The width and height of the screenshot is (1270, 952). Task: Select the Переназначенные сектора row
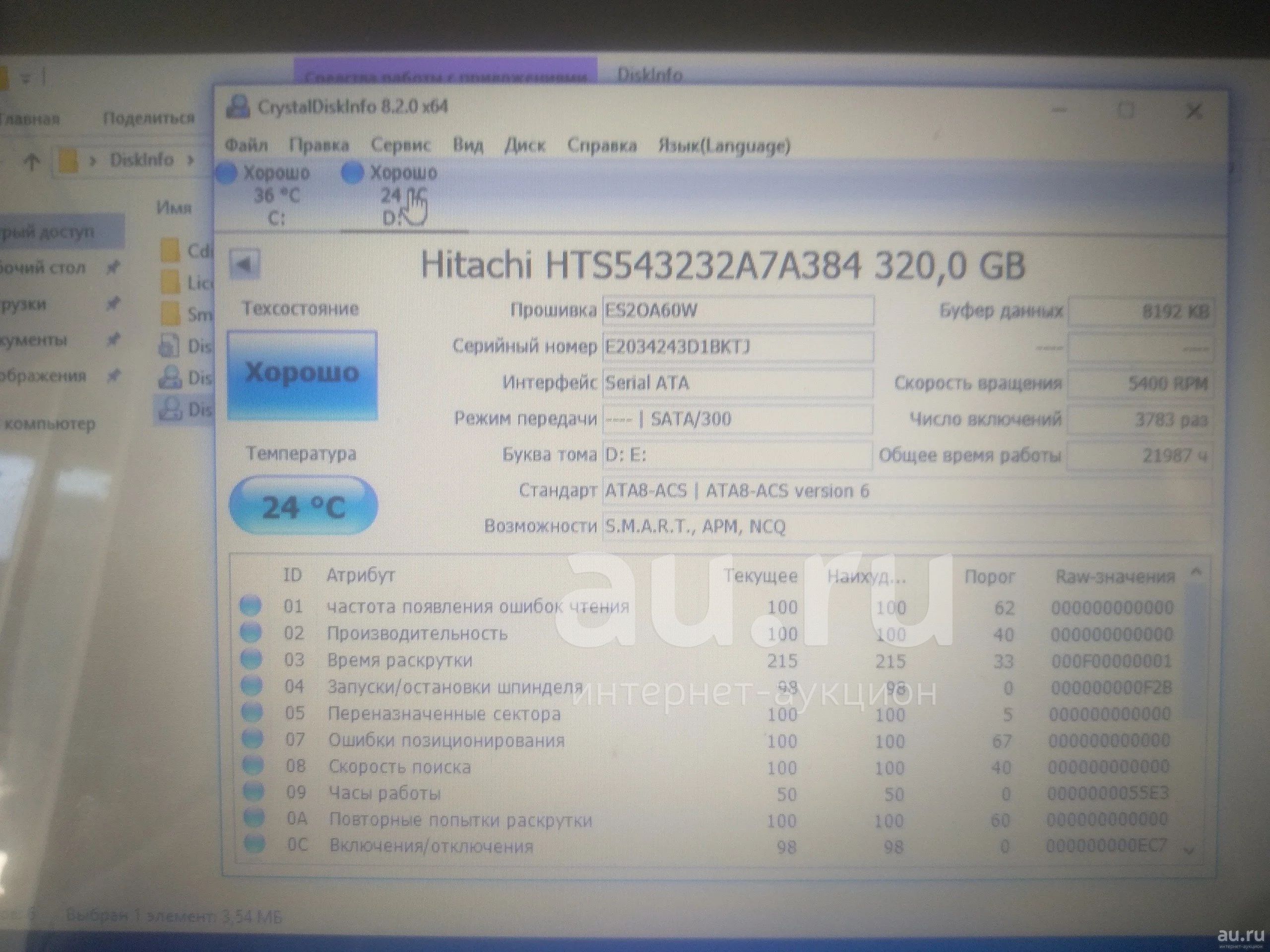444,714
